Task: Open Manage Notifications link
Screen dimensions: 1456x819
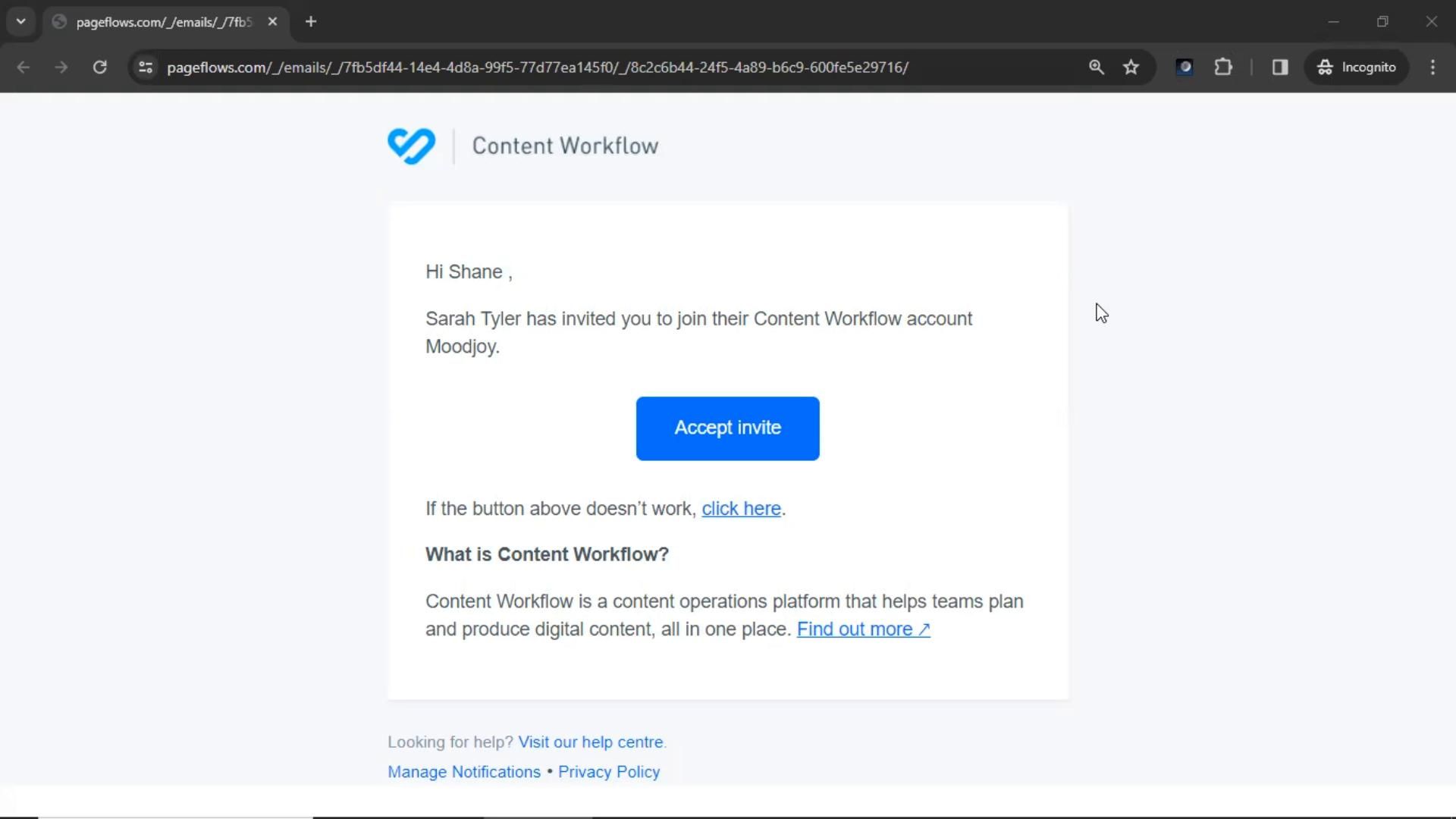Action: 463,771
